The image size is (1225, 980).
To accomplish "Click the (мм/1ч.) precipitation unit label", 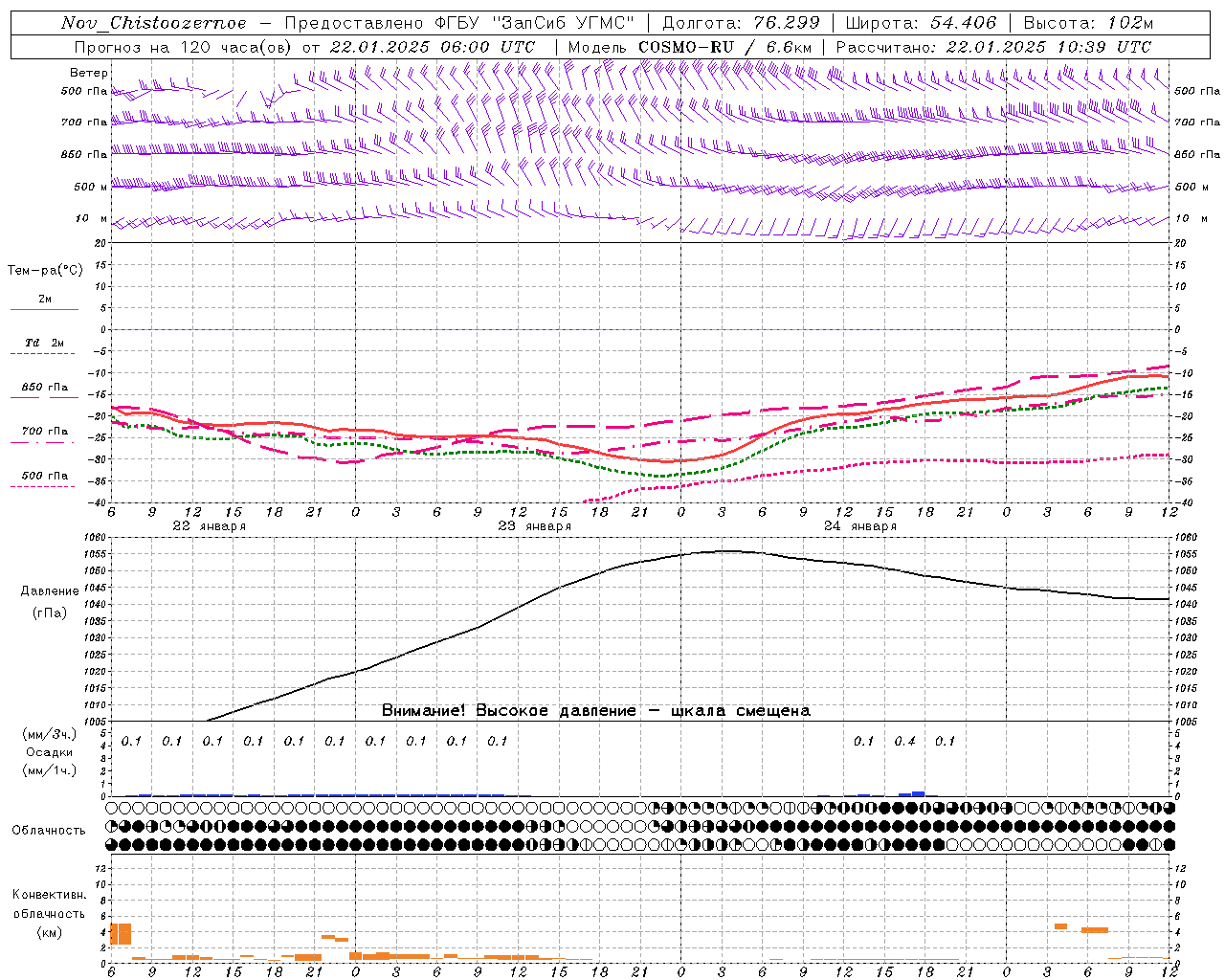I will [x=49, y=769].
